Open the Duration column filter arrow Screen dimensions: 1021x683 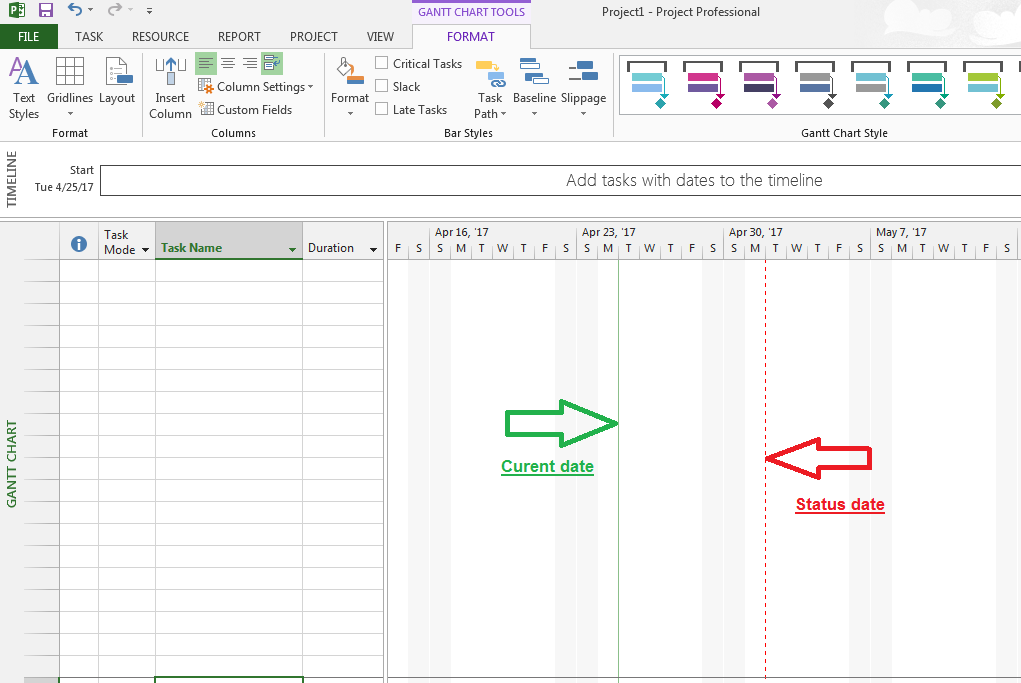(372, 247)
